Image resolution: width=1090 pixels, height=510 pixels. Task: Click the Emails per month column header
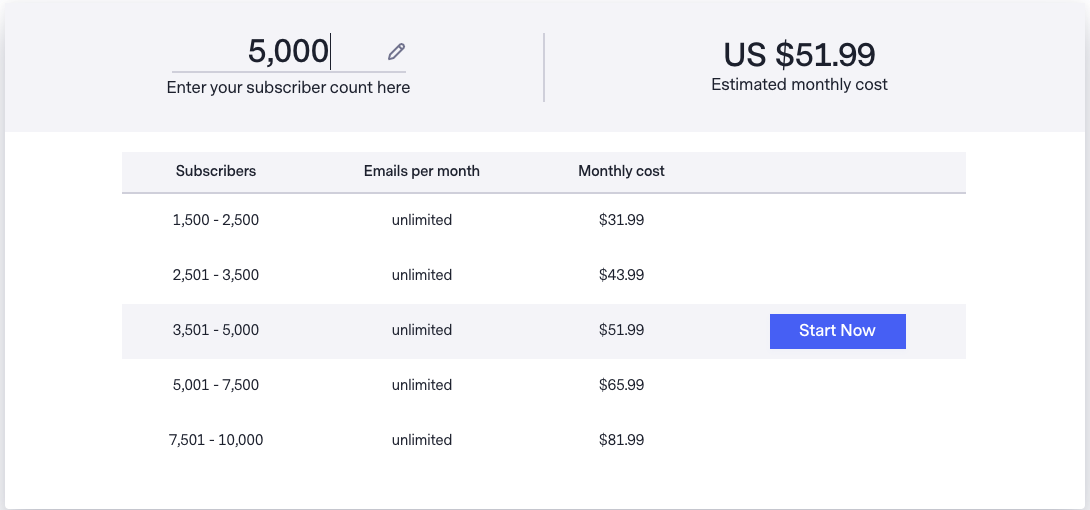click(x=422, y=171)
